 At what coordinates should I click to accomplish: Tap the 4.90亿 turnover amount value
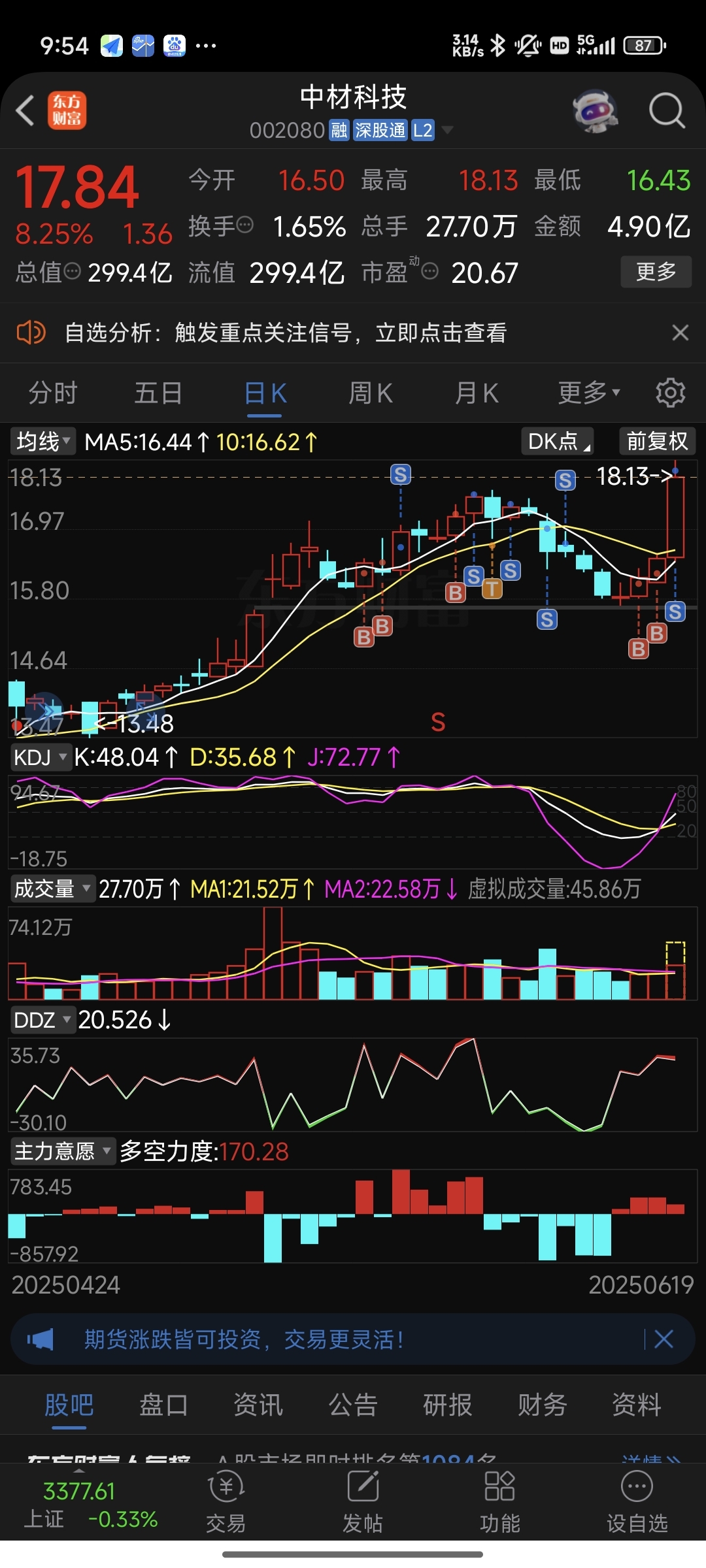648,226
